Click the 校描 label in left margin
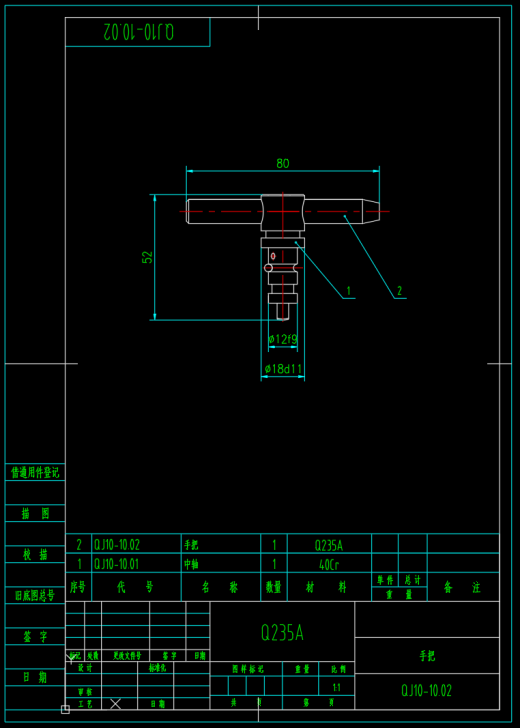 click(35, 554)
